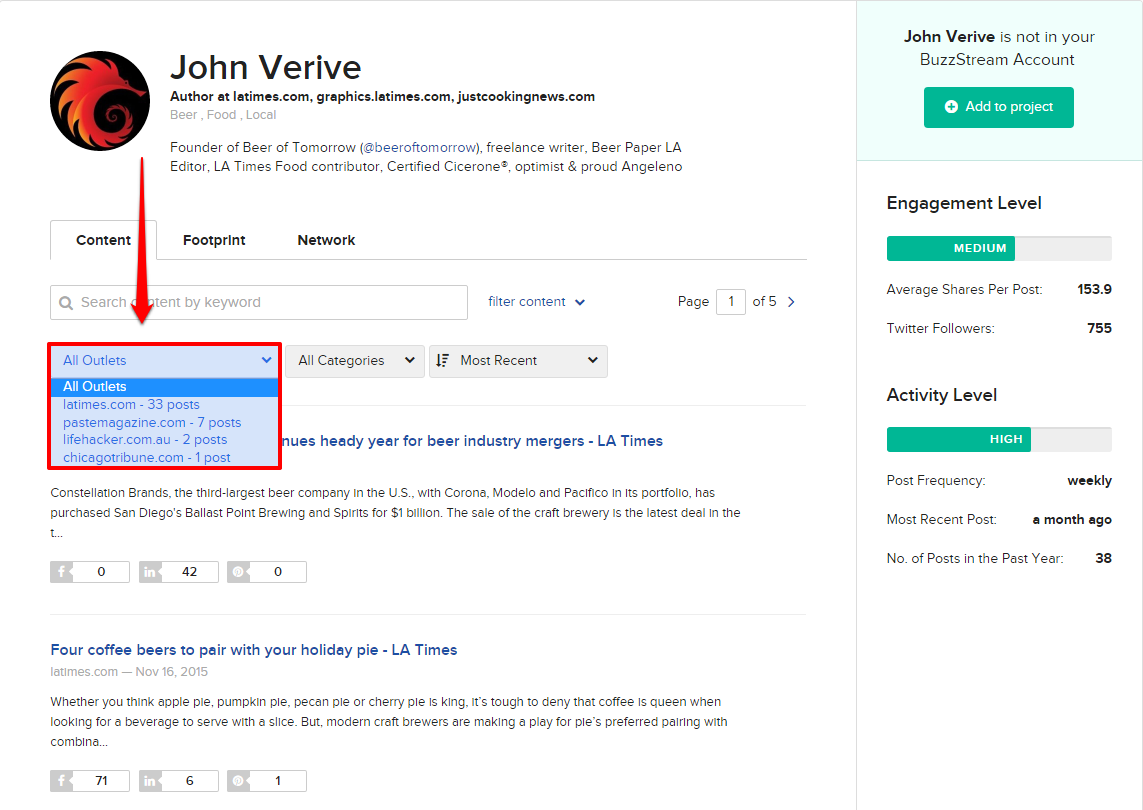Click the next page chevron arrow
The width and height of the screenshot is (1143, 810).
pos(790,301)
